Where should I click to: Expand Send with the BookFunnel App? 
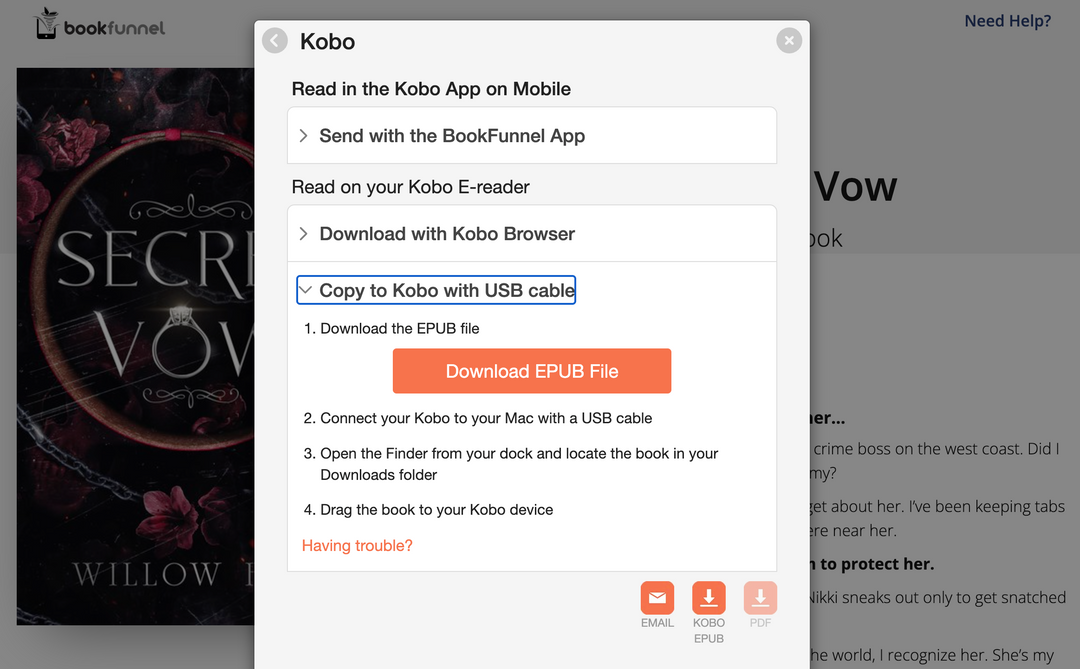click(x=452, y=136)
